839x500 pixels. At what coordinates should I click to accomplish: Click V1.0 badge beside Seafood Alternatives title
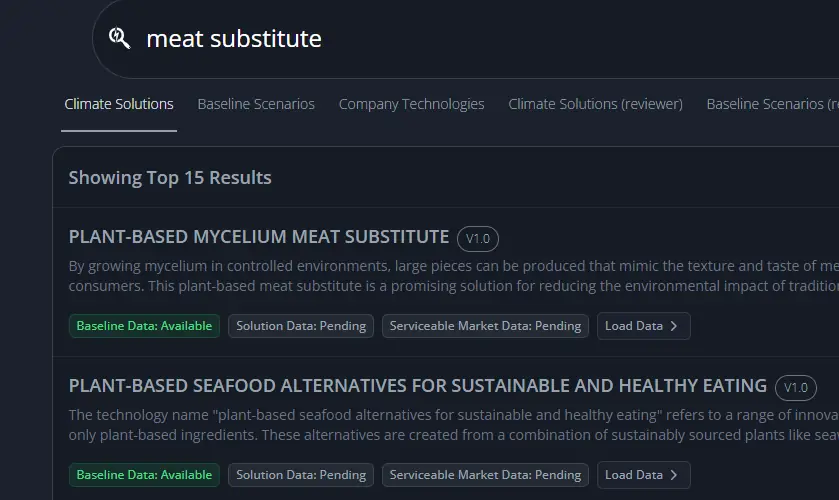(x=796, y=388)
